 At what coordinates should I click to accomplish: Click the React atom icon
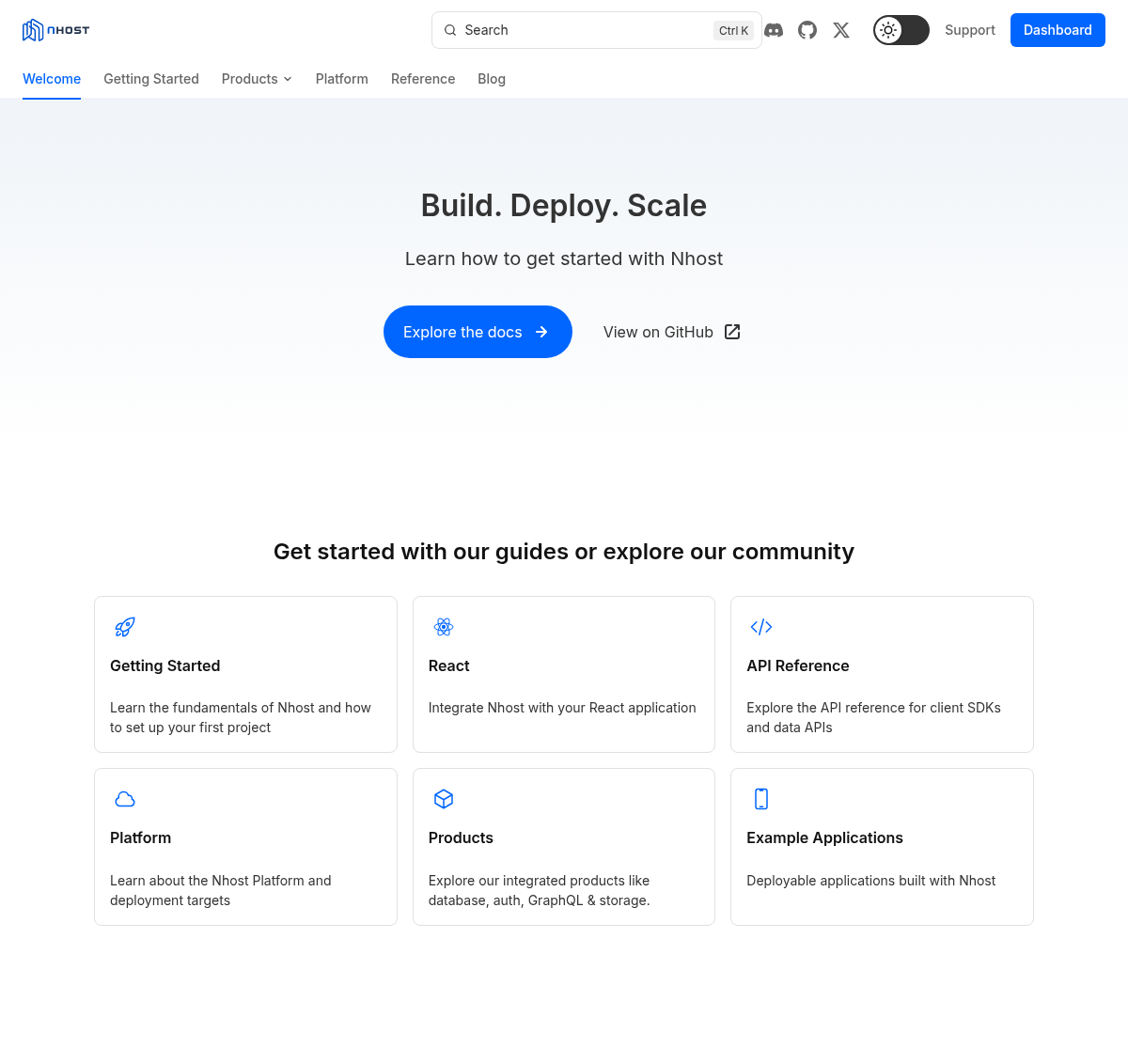click(x=444, y=627)
